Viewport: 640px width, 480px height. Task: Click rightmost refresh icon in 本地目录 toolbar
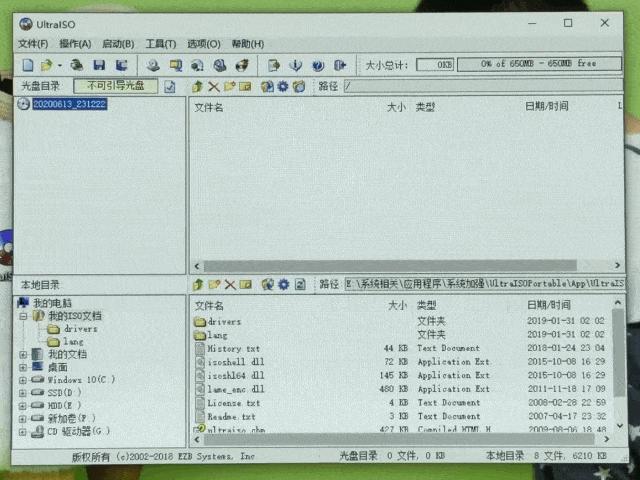coord(300,284)
